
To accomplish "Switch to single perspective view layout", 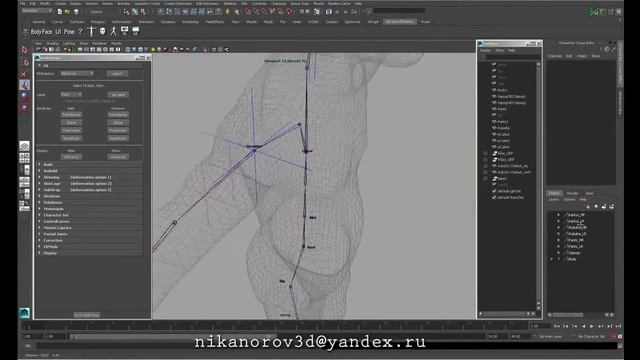I will [x=24, y=146].
